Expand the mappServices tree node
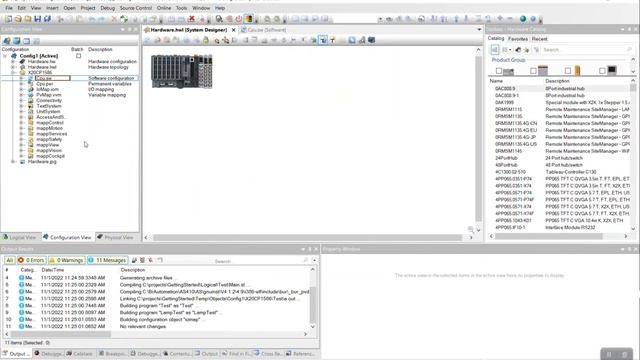The image size is (640, 360). [x=22, y=134]
